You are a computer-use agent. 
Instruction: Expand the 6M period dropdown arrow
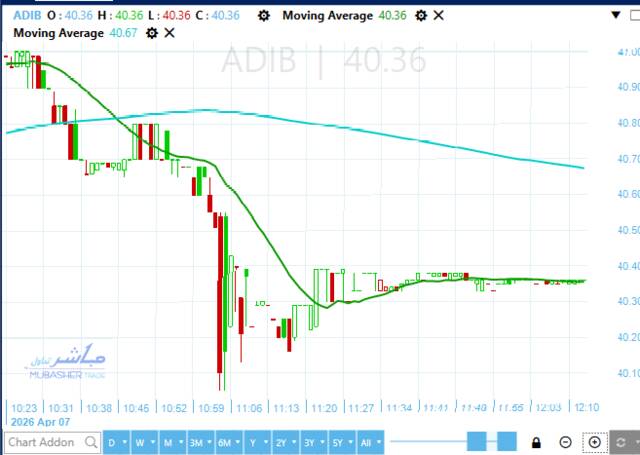click(x=238, y=442)
